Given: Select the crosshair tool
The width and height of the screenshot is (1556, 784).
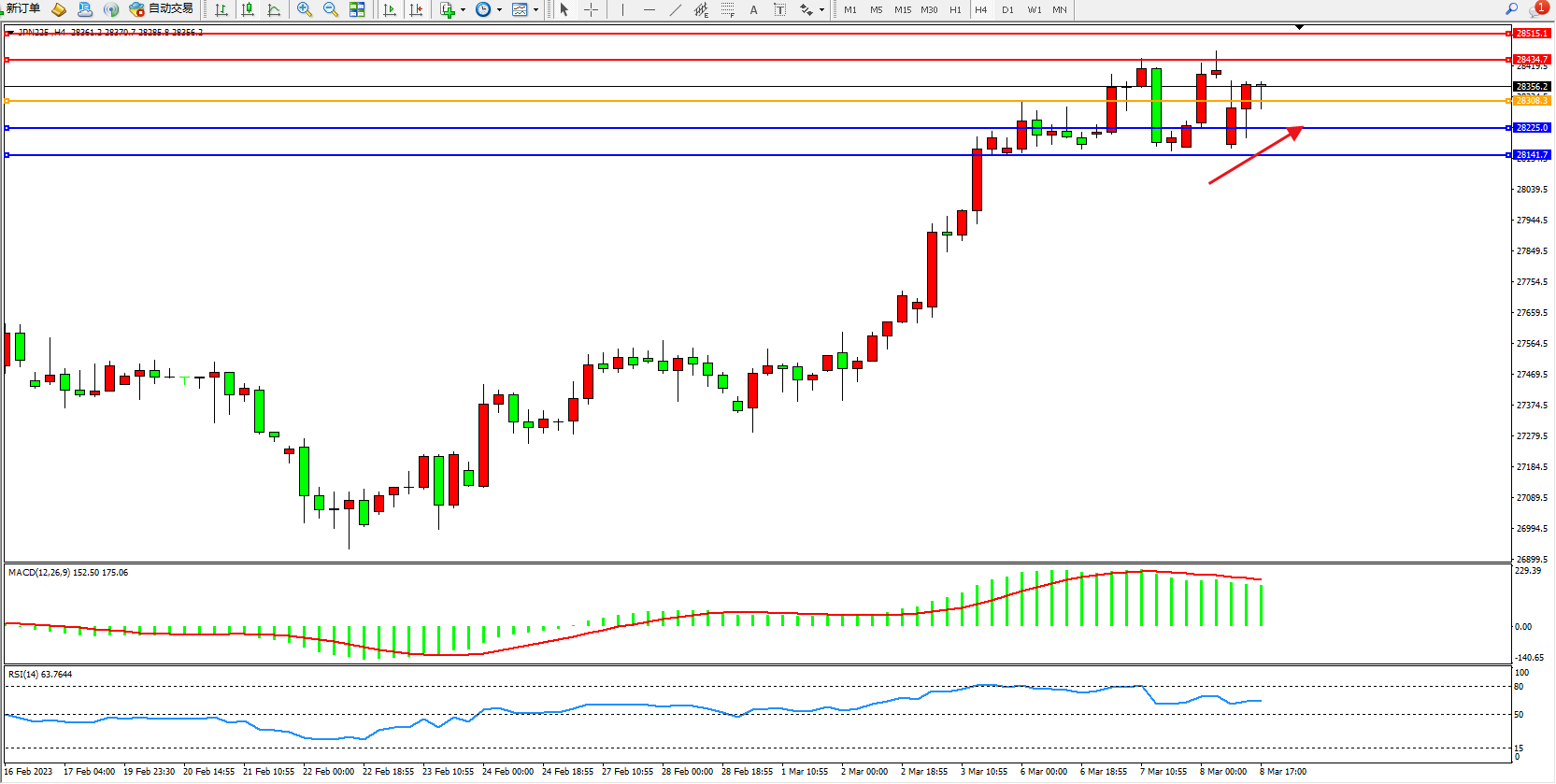Looking at the screenshot, I should point(592,9).
